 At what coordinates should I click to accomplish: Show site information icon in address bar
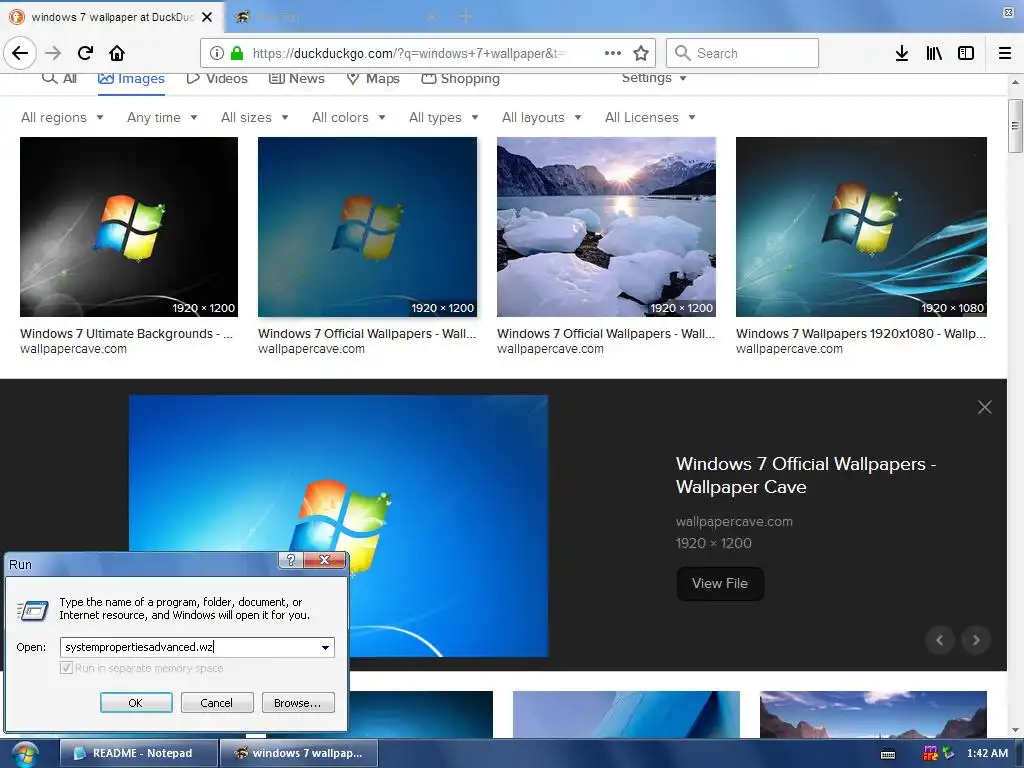click(217, 54)
